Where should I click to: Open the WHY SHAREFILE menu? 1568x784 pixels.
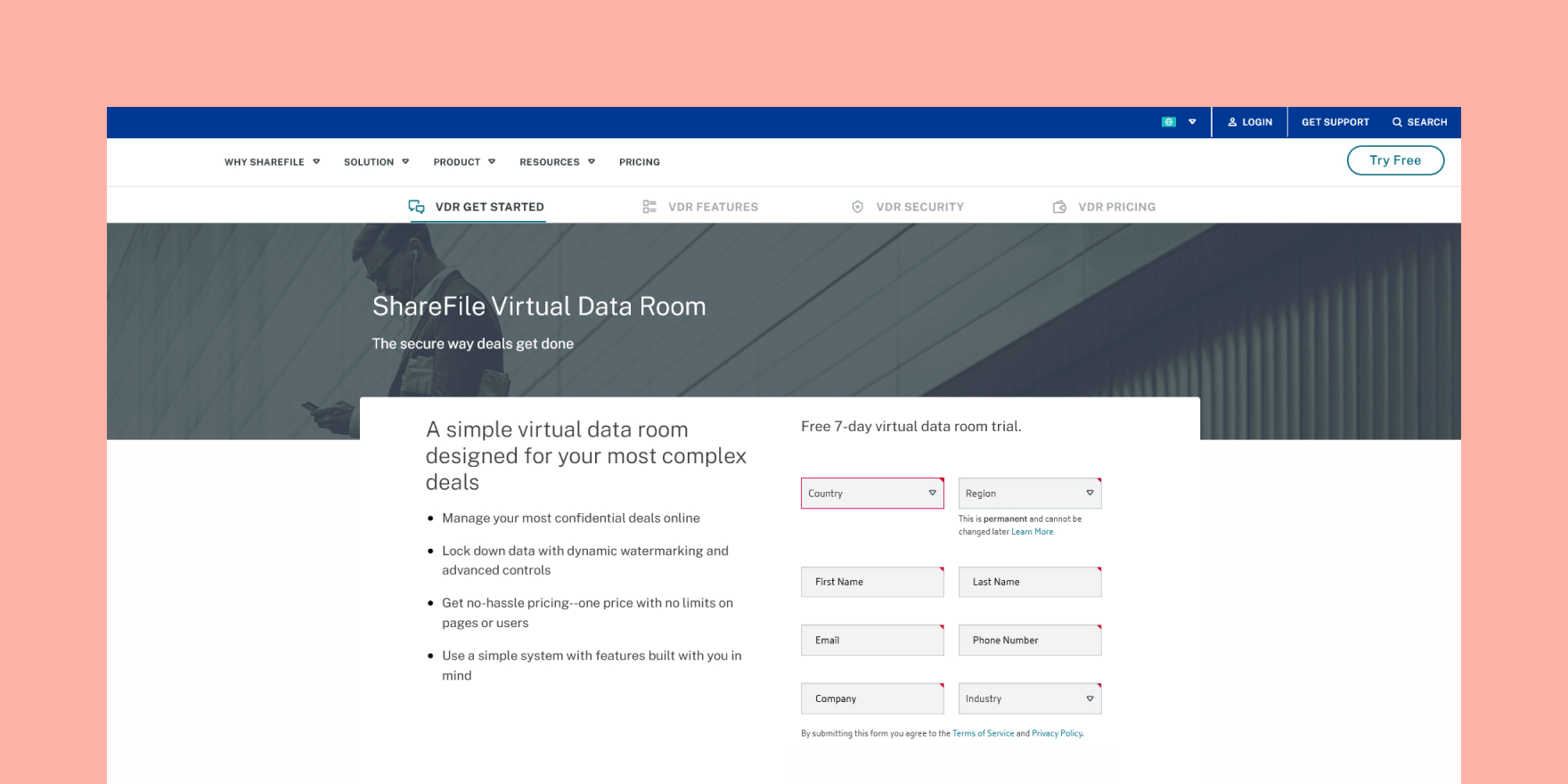click(264, 162)
